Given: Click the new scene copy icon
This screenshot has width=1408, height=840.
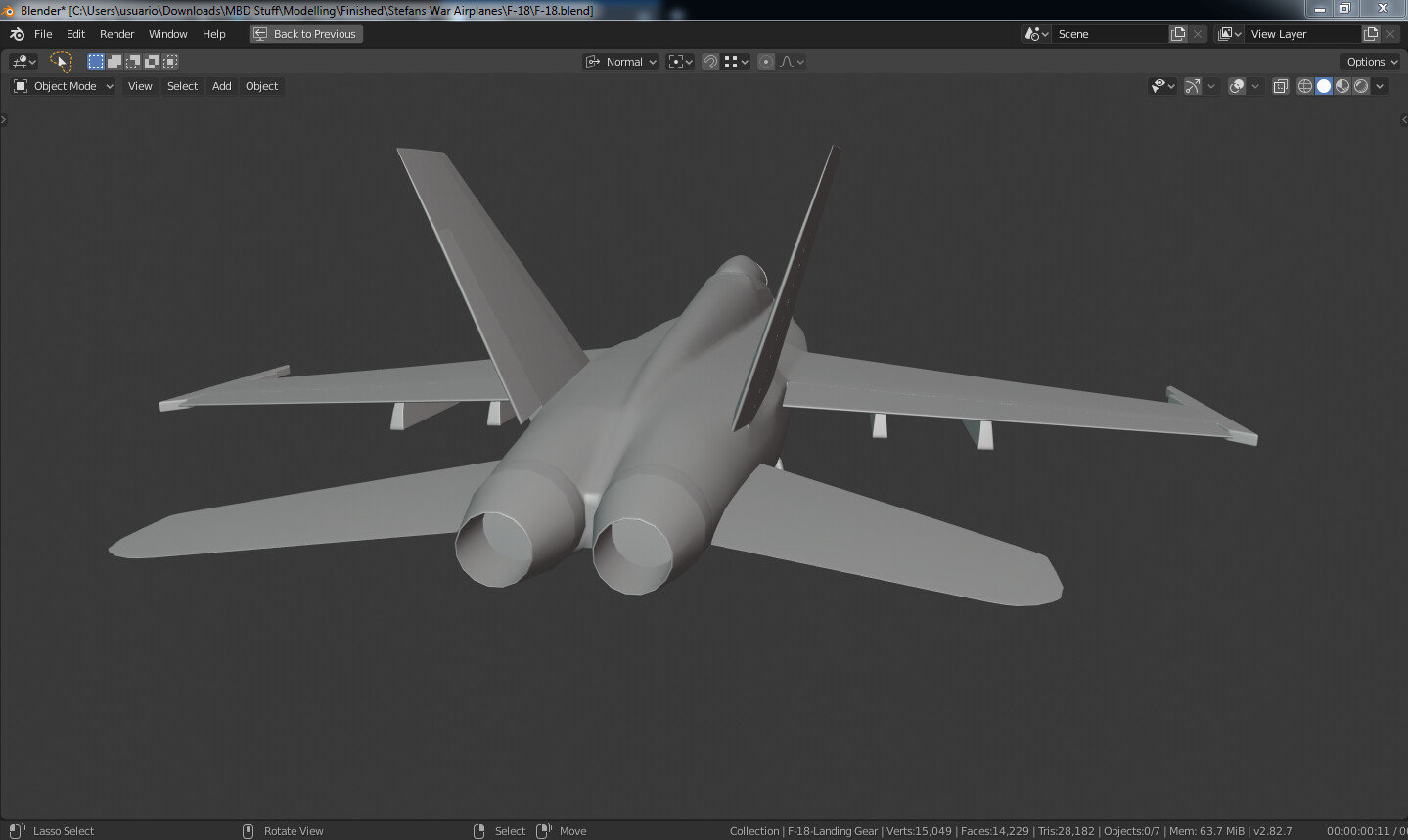Looking at the screenshot, I should click(x=1178, y=34).
